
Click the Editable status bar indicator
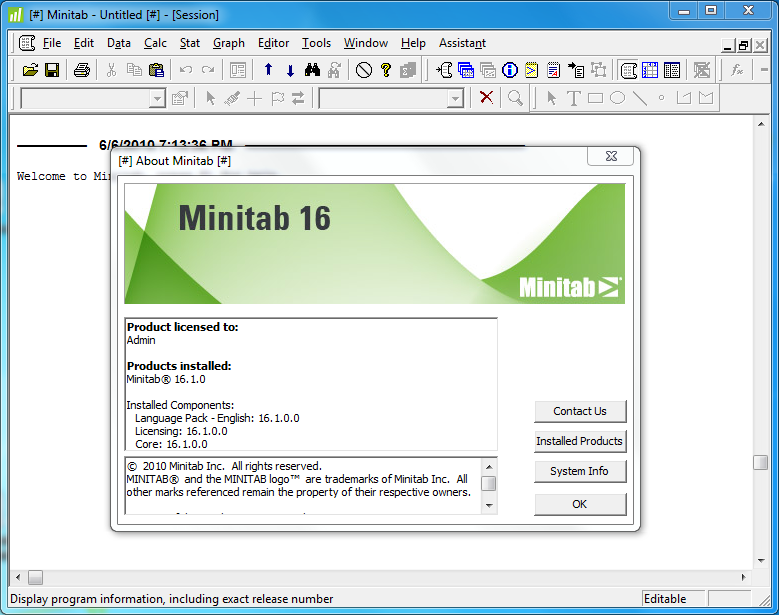[673, 599]
